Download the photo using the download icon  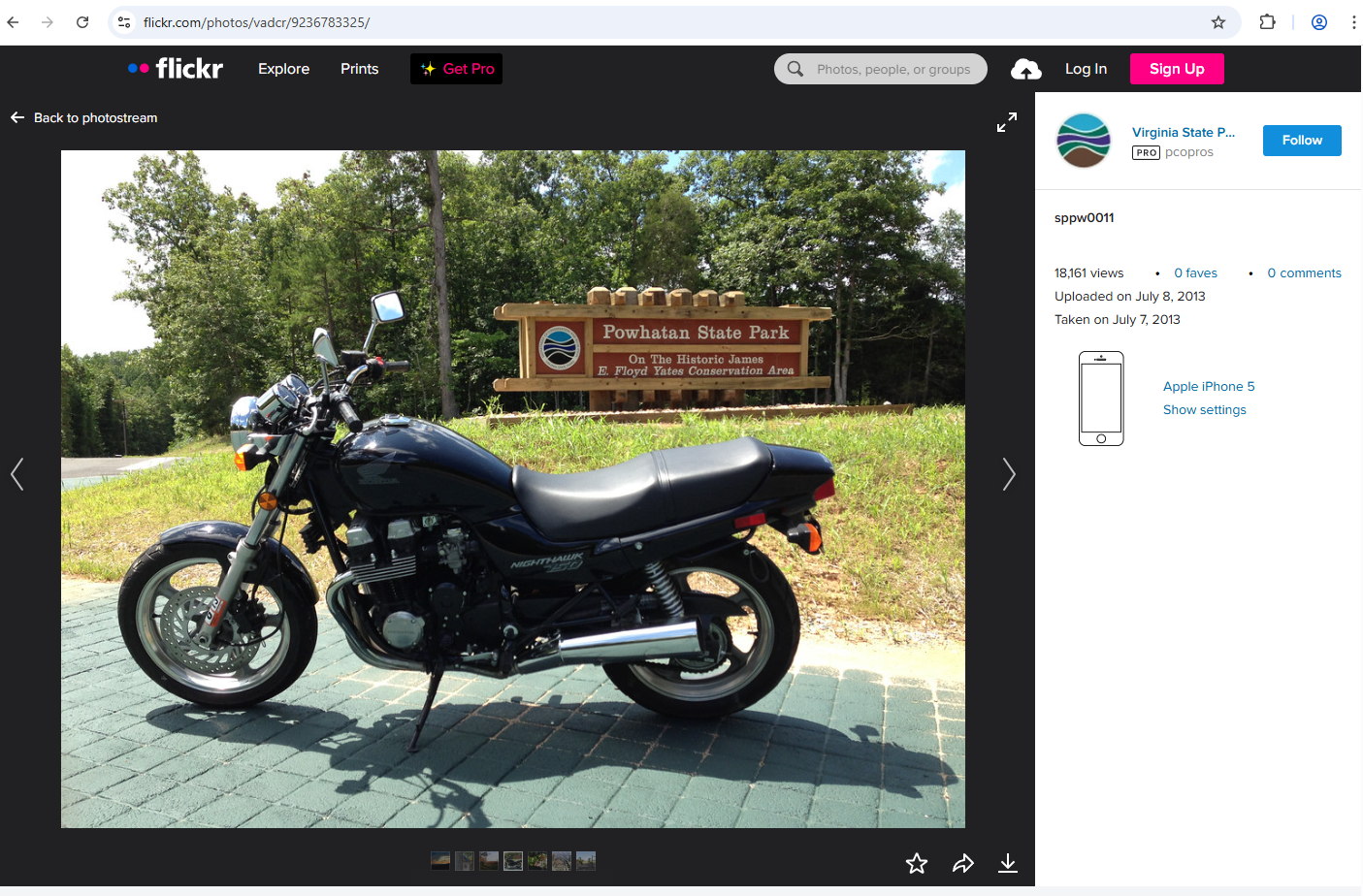[1007, 862]
